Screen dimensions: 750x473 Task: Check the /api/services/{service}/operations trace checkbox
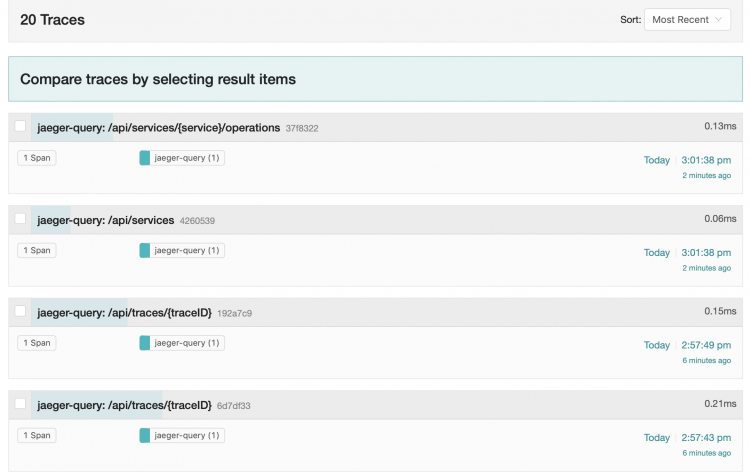pos(20,127)
